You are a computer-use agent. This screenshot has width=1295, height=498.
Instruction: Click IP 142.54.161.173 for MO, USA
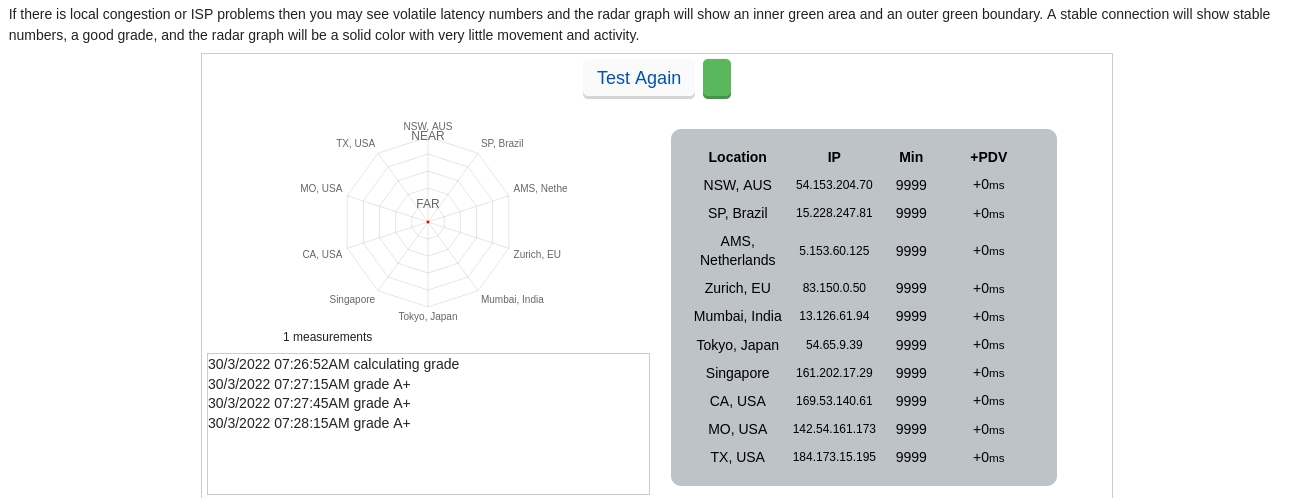click(834, 429)
